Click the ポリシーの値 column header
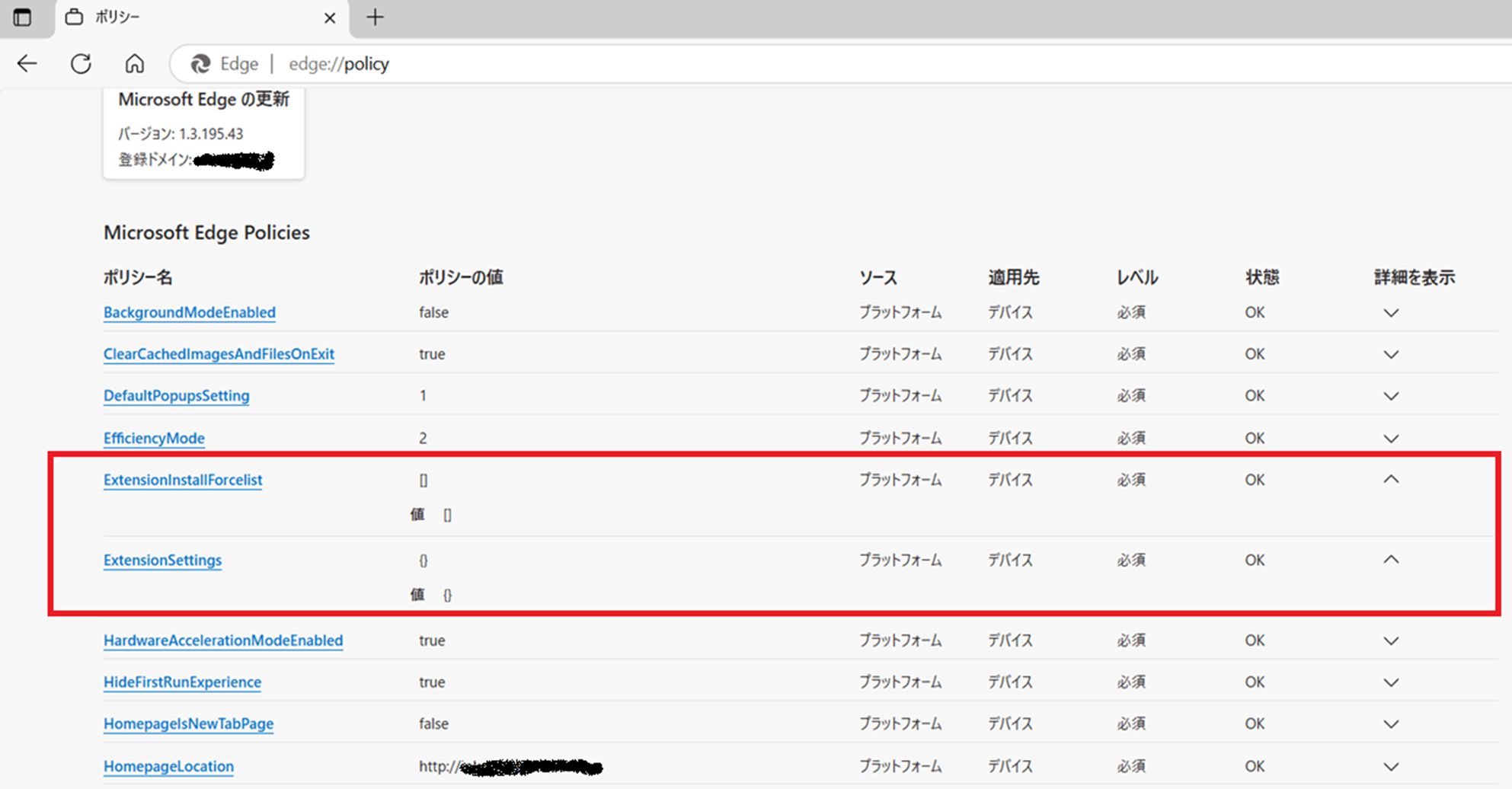1512x789 pixels. (461, 277)
